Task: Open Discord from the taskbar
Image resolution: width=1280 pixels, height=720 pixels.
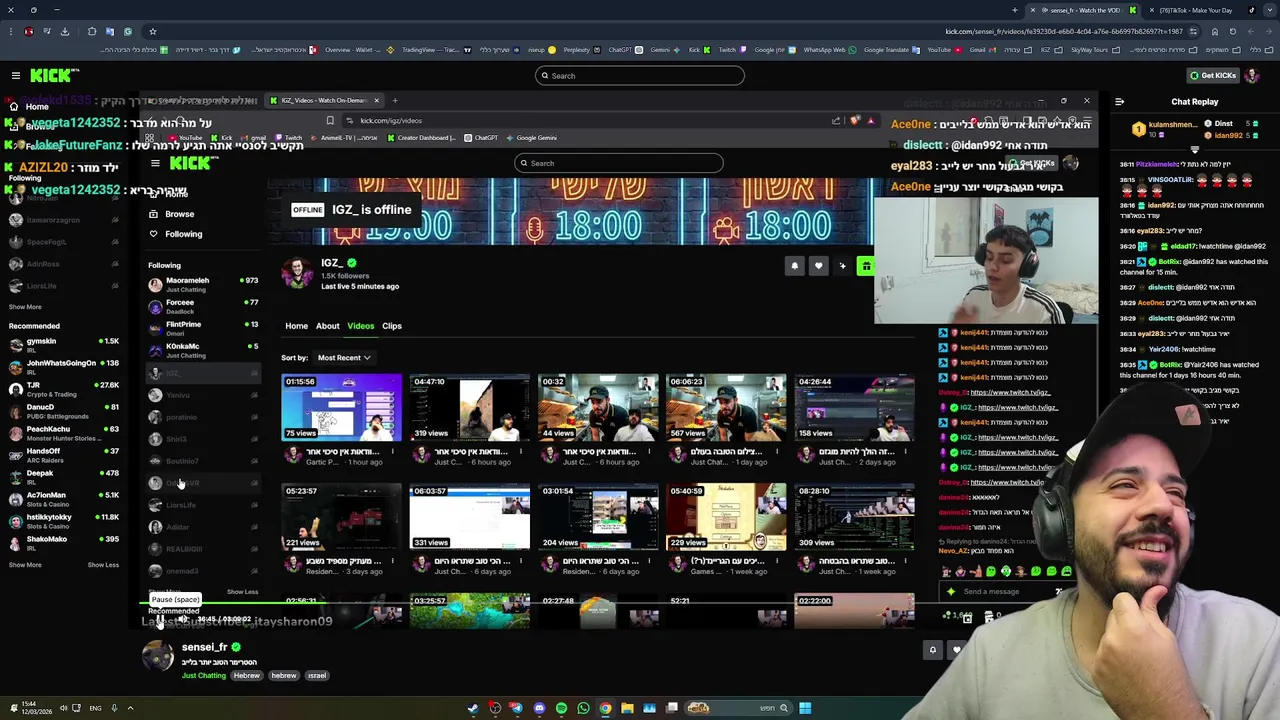Action: [539, 708]
